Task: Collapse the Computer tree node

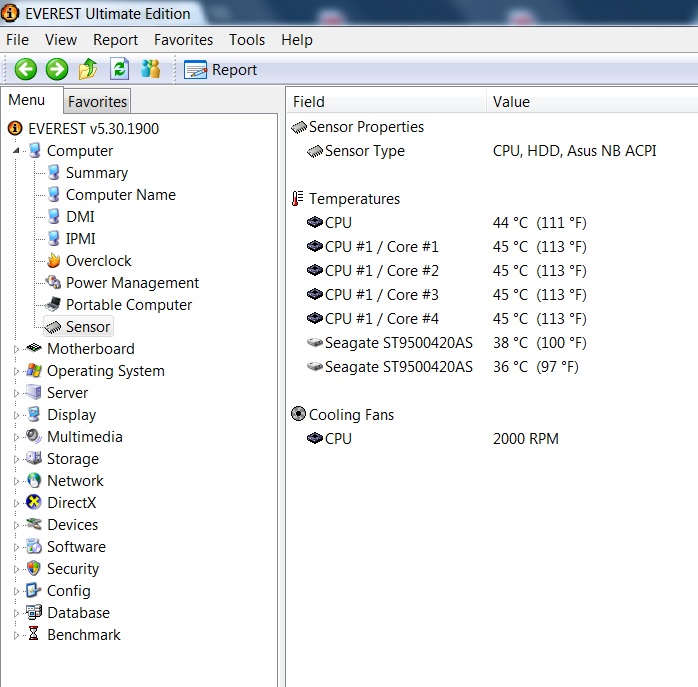Action: click(16, 150)
